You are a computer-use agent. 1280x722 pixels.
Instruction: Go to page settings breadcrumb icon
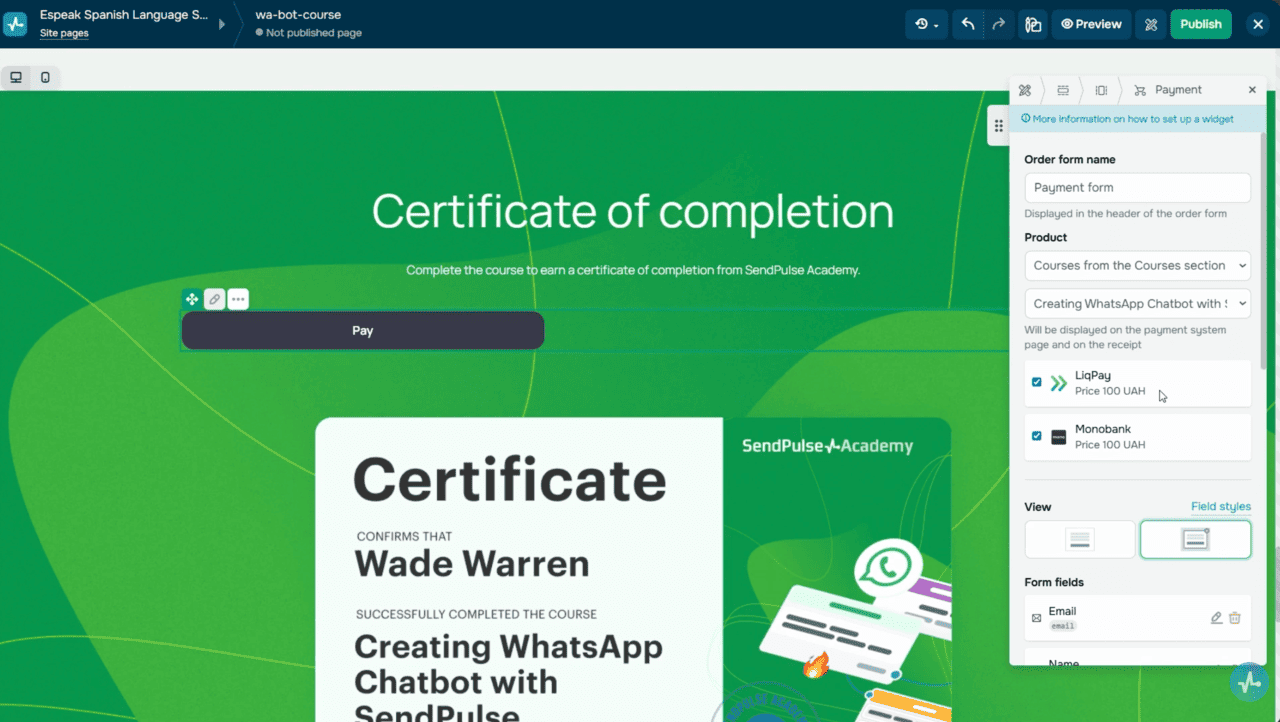[1025, 90]
